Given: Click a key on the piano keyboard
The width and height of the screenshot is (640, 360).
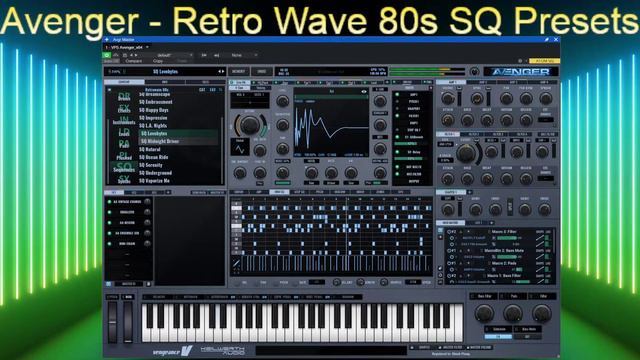Looking at the screenshot, I should click(302, 322).
